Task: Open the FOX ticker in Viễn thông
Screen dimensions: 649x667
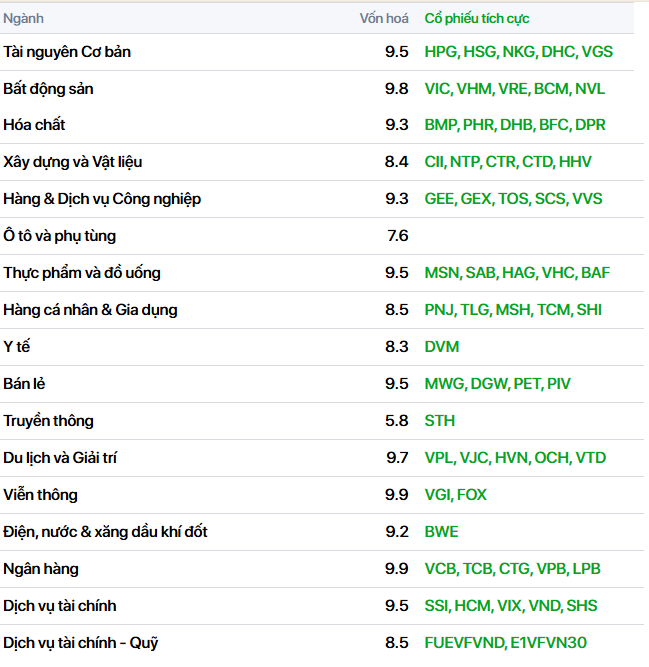Action: (473, 495)
